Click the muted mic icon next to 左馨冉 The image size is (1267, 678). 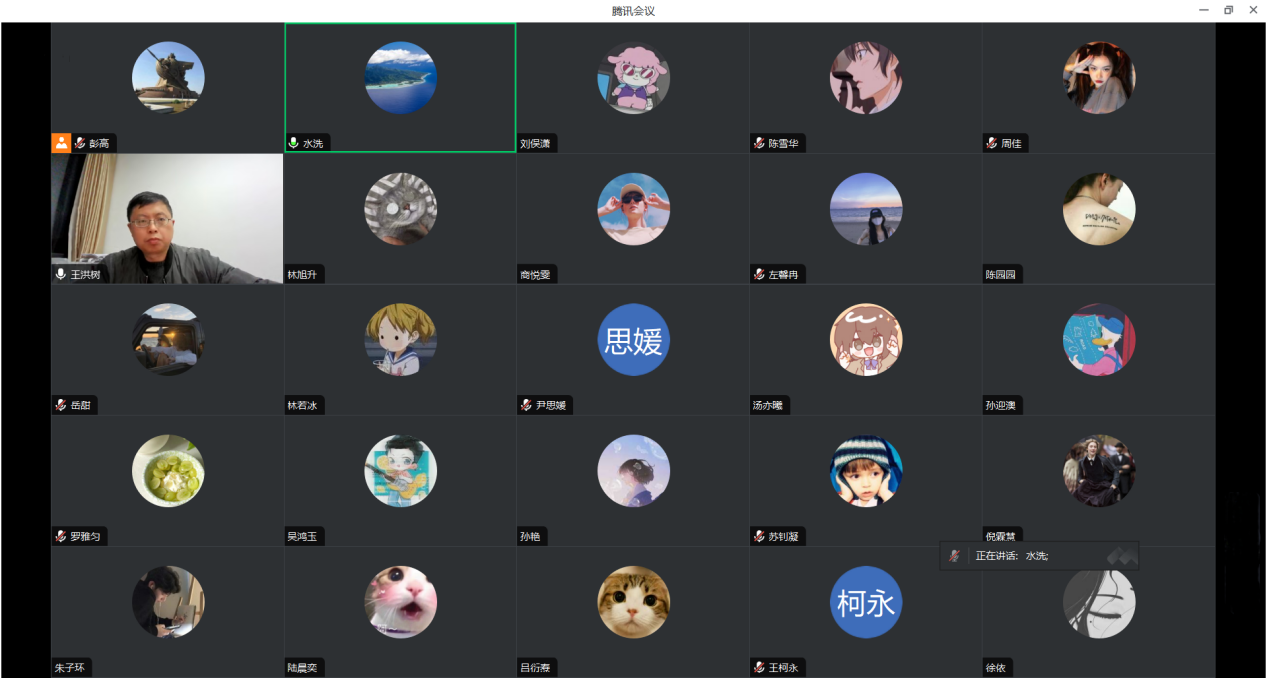[x=760, y=275]
